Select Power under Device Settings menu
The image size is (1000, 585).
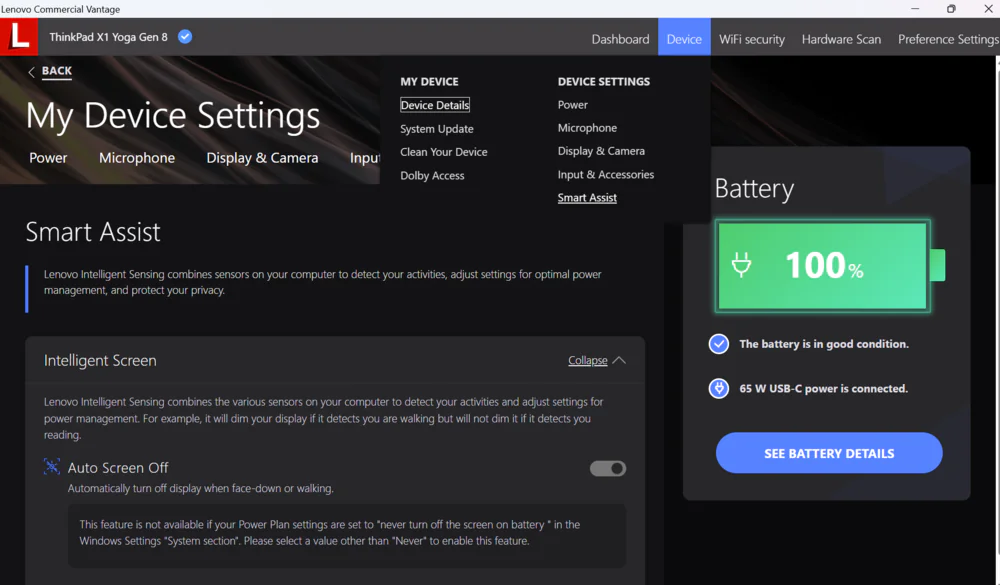573,105
